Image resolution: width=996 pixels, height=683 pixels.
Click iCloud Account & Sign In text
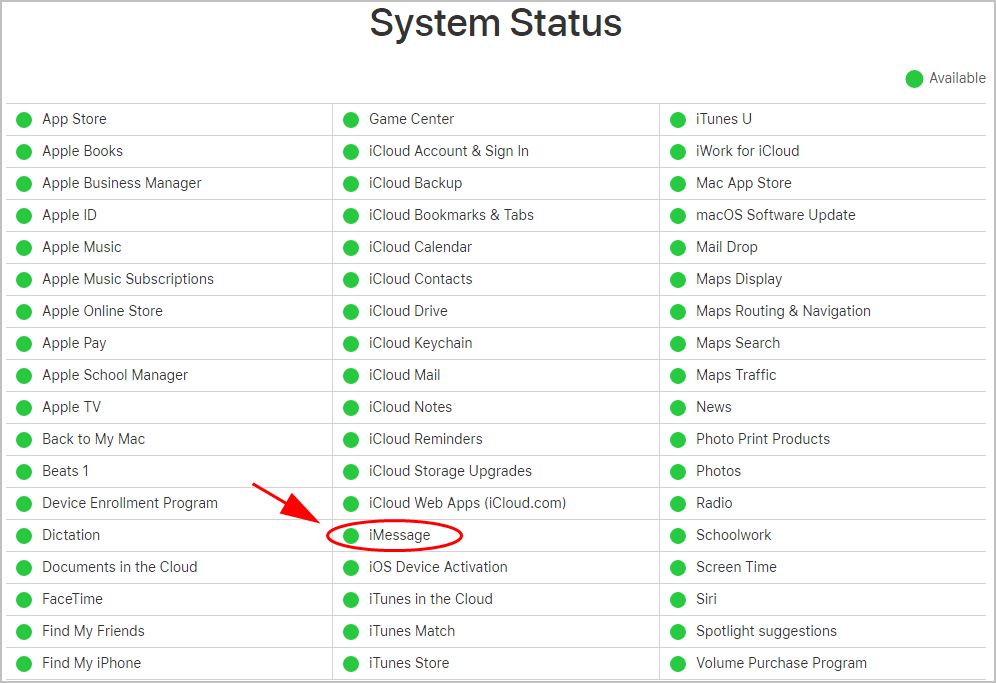point(449,151)
